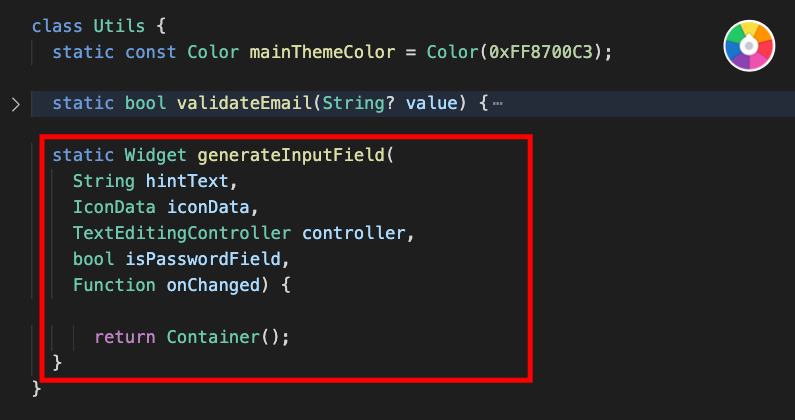The height and width of the screenshot is (420, 795).
Task: Click the hintText parameter
Action: (x=187, y=181)
